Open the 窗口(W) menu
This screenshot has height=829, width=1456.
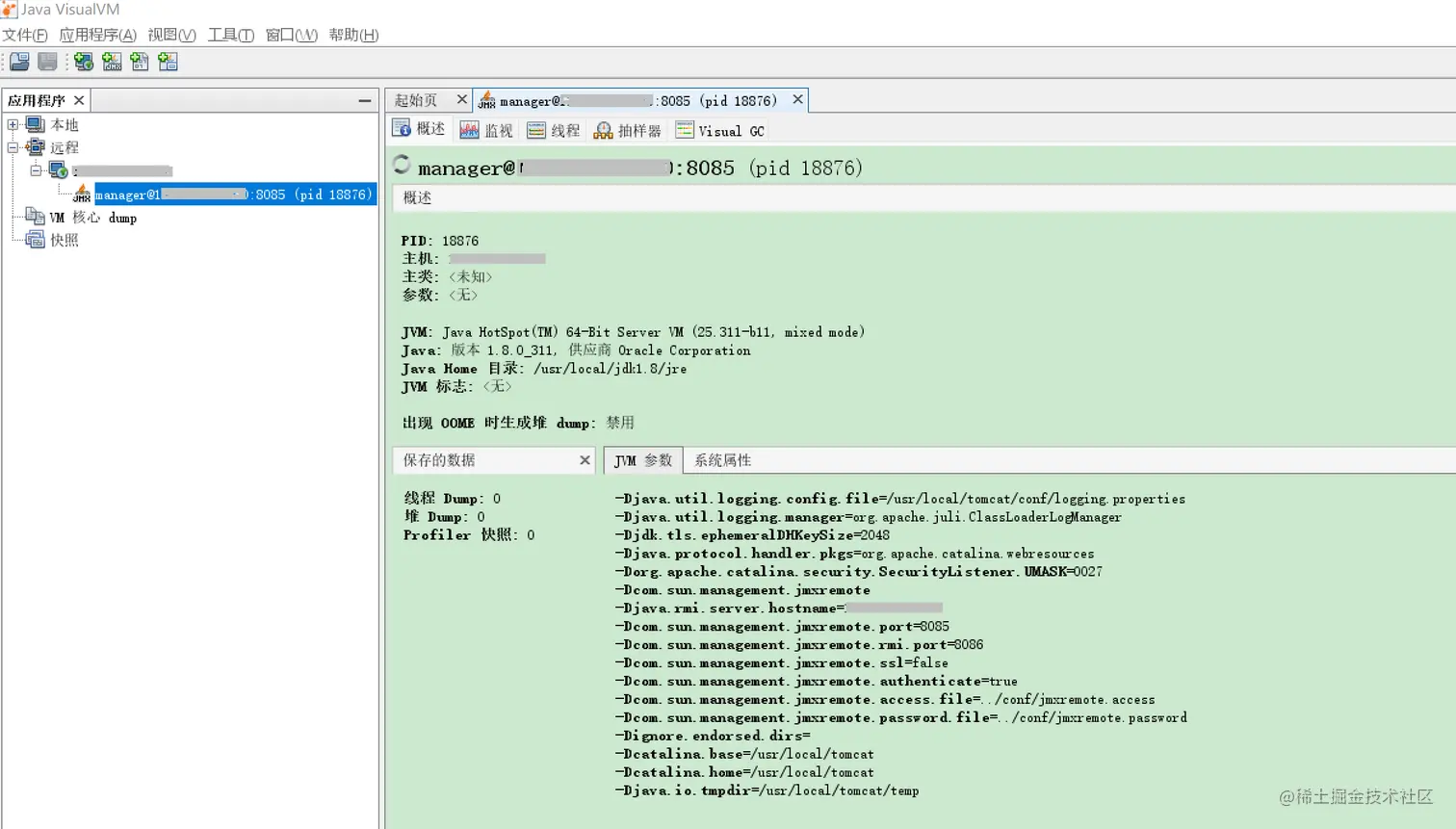(x=291, y=35)
